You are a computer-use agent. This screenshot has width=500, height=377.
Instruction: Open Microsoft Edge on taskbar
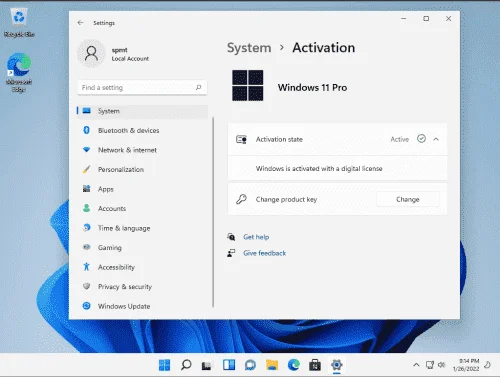coord(294,365)
